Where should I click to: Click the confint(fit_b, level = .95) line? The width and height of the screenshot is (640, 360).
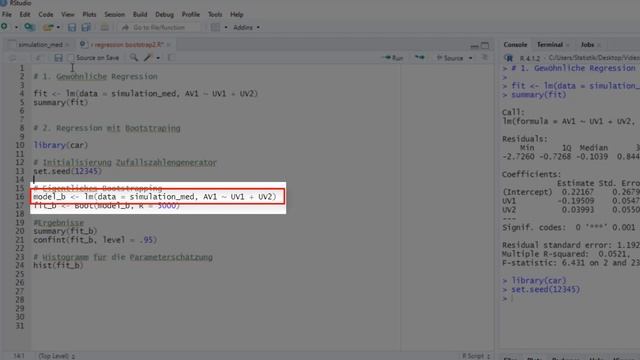[95, 240]
